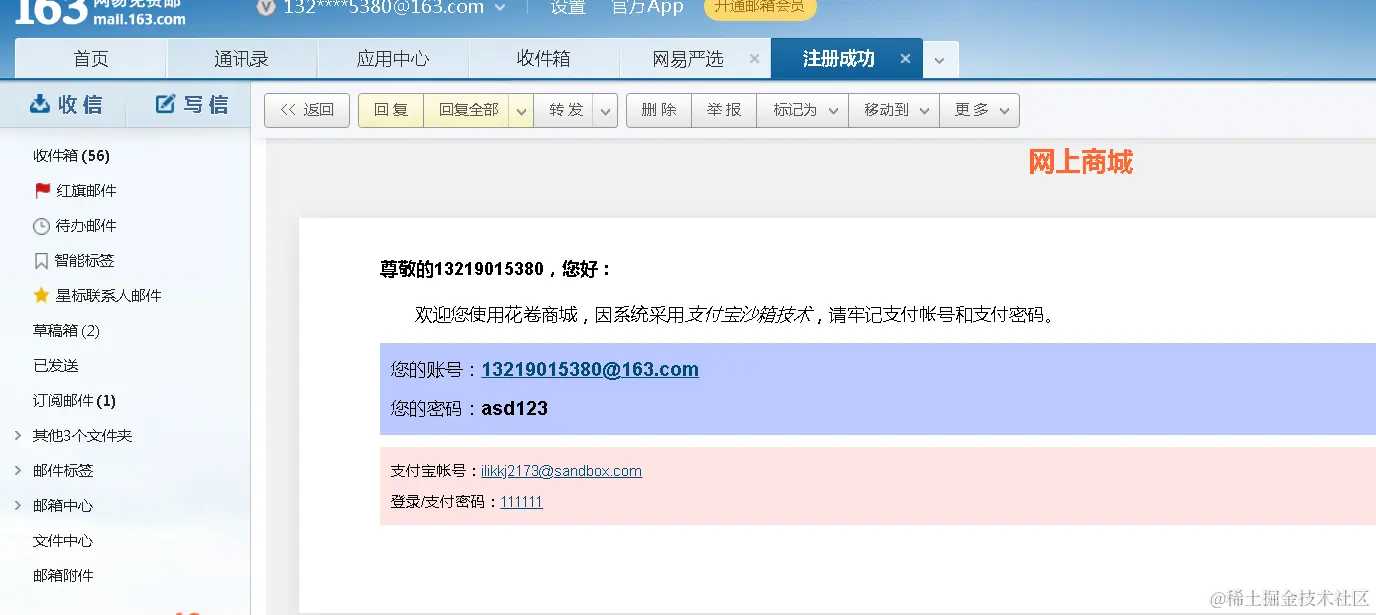Switch to the 应用中心 tab
The width and height of the screenshot is (1376, 615).
393,59
